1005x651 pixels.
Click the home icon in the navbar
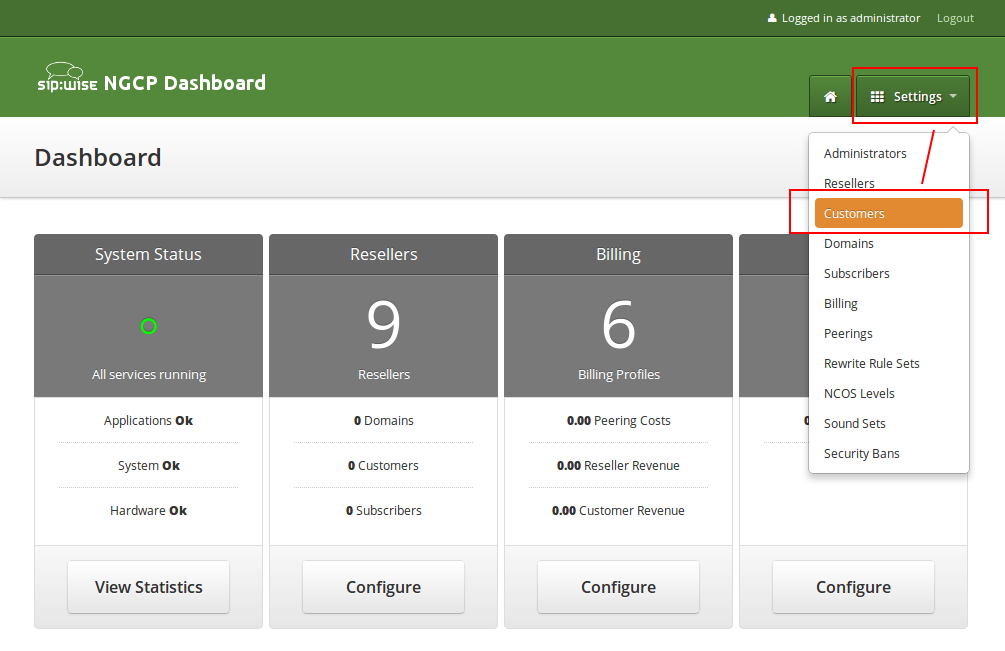(x=830, y=96)
